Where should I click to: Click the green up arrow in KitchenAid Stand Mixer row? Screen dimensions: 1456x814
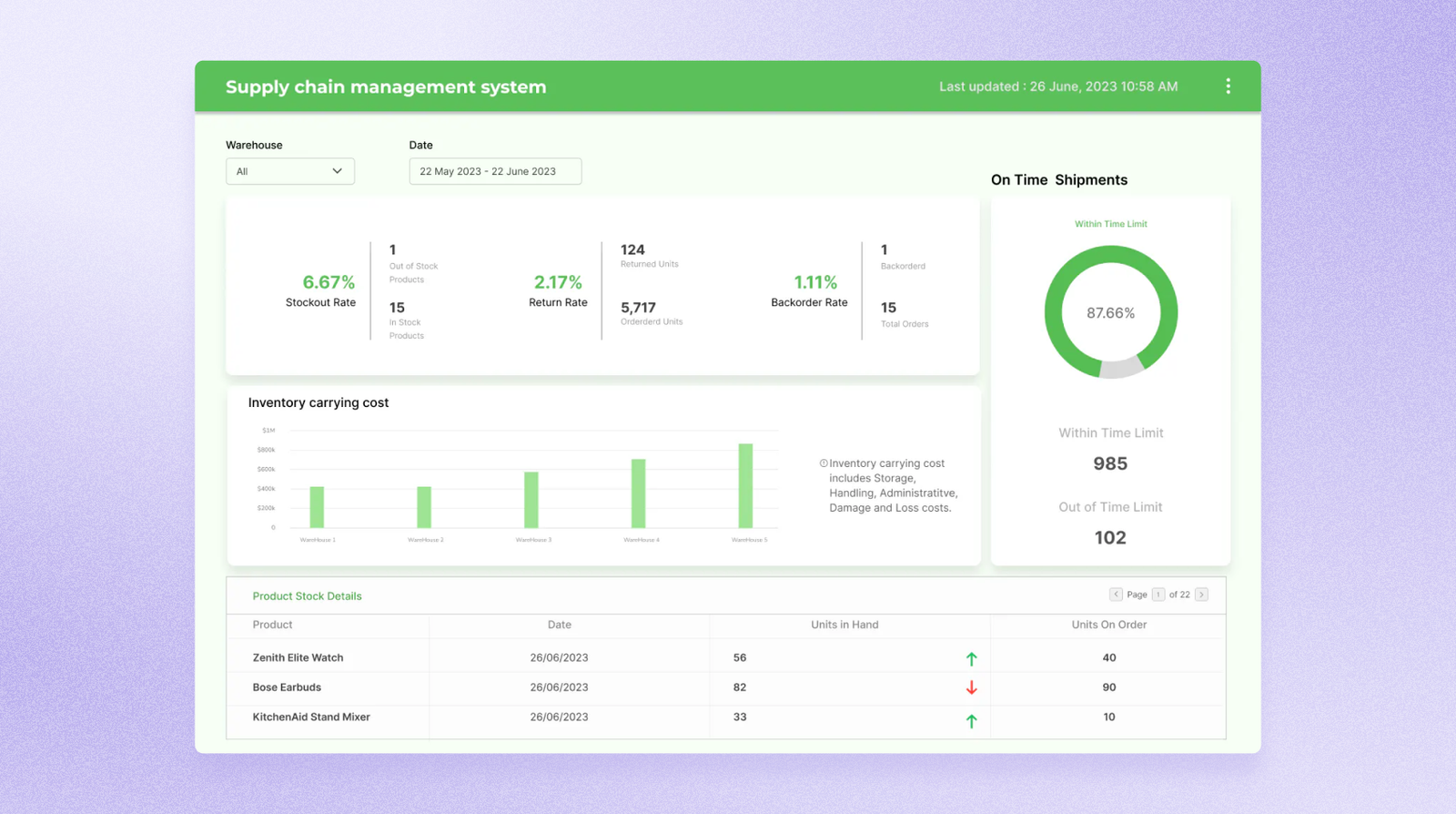point(971,720)
